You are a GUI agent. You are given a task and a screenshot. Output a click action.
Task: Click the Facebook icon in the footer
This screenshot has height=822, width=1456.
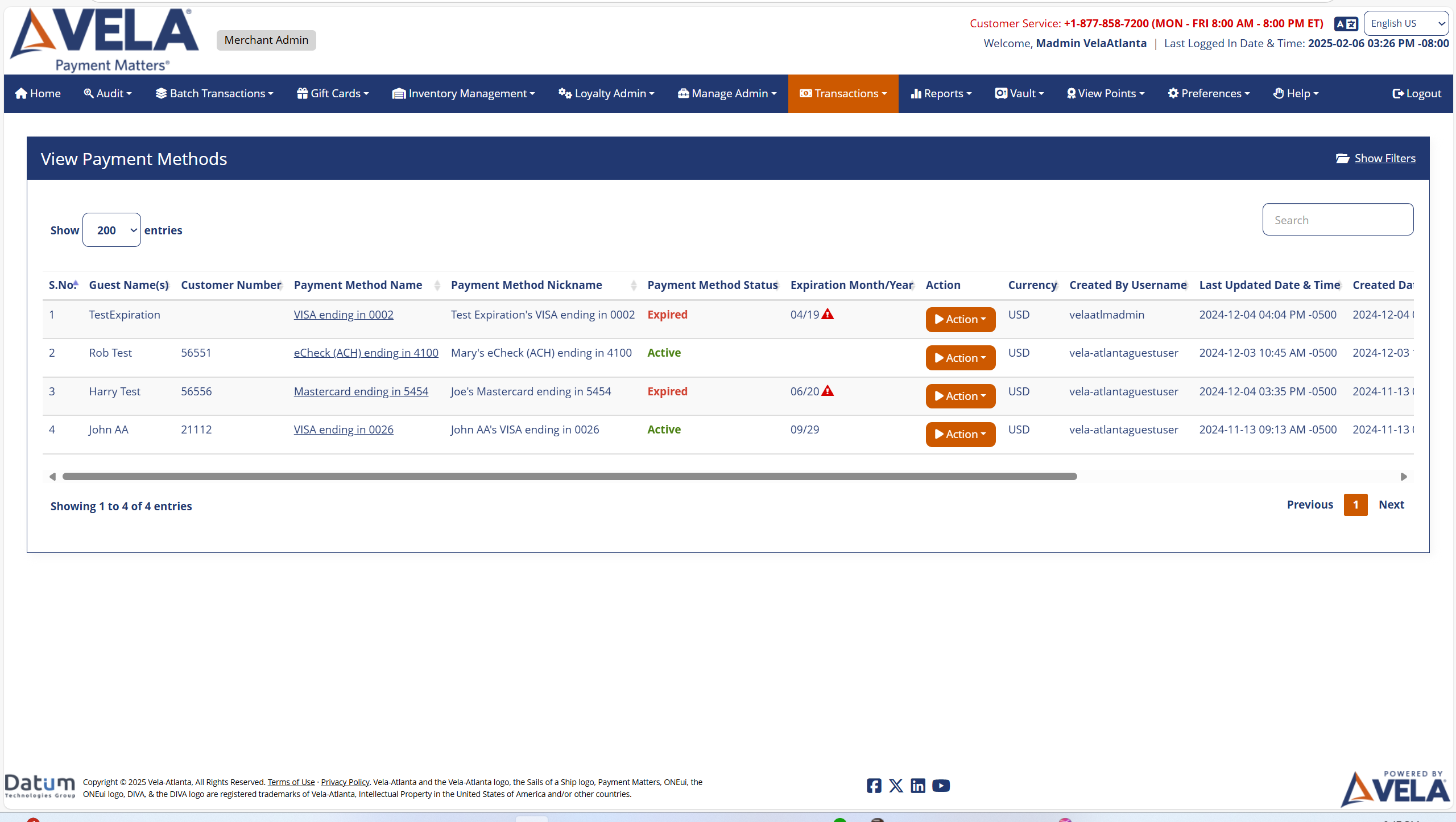pos(874,786)
